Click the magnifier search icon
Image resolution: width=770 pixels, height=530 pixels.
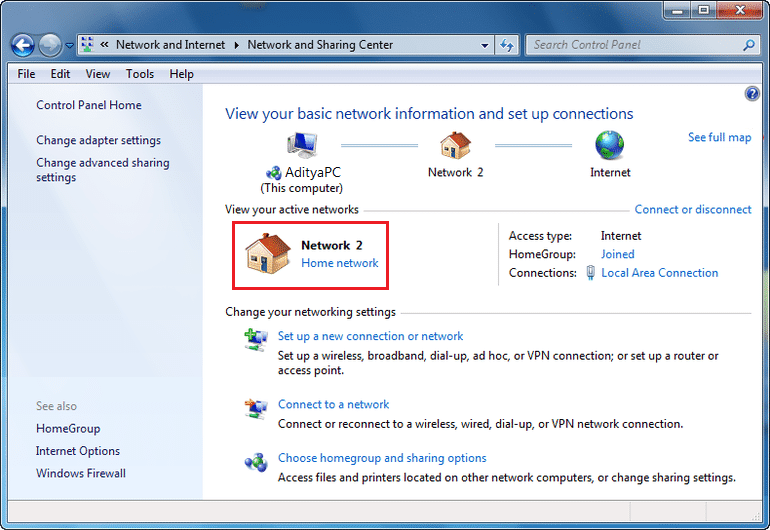click(748, 45)
